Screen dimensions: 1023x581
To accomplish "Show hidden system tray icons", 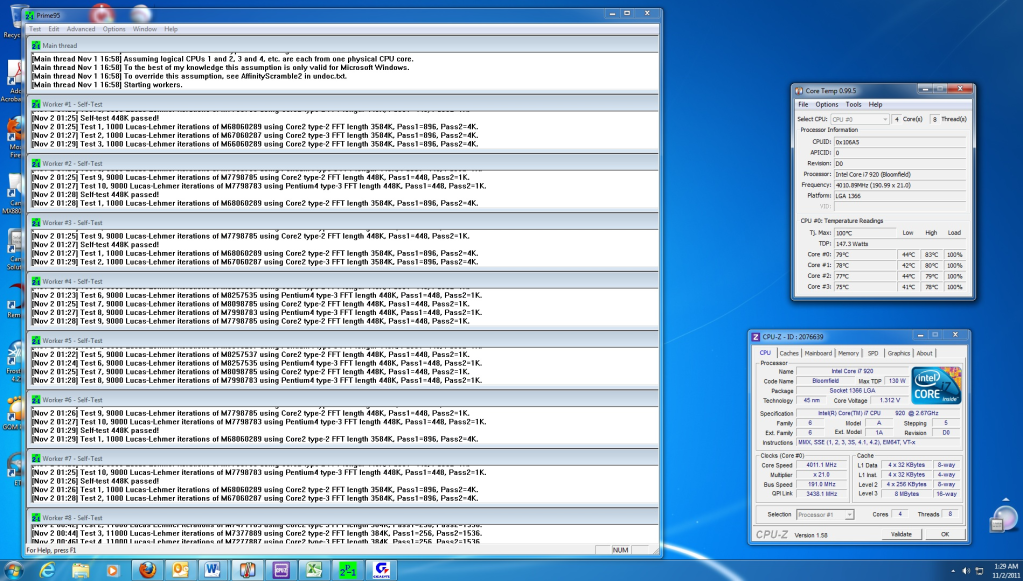I will 953,571.
